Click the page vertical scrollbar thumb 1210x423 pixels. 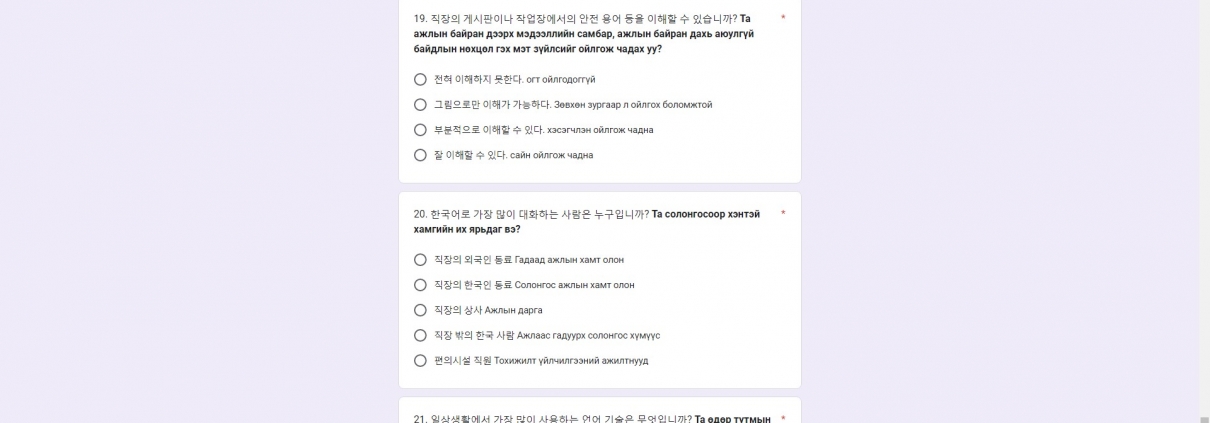click(x=1204, y=420)
